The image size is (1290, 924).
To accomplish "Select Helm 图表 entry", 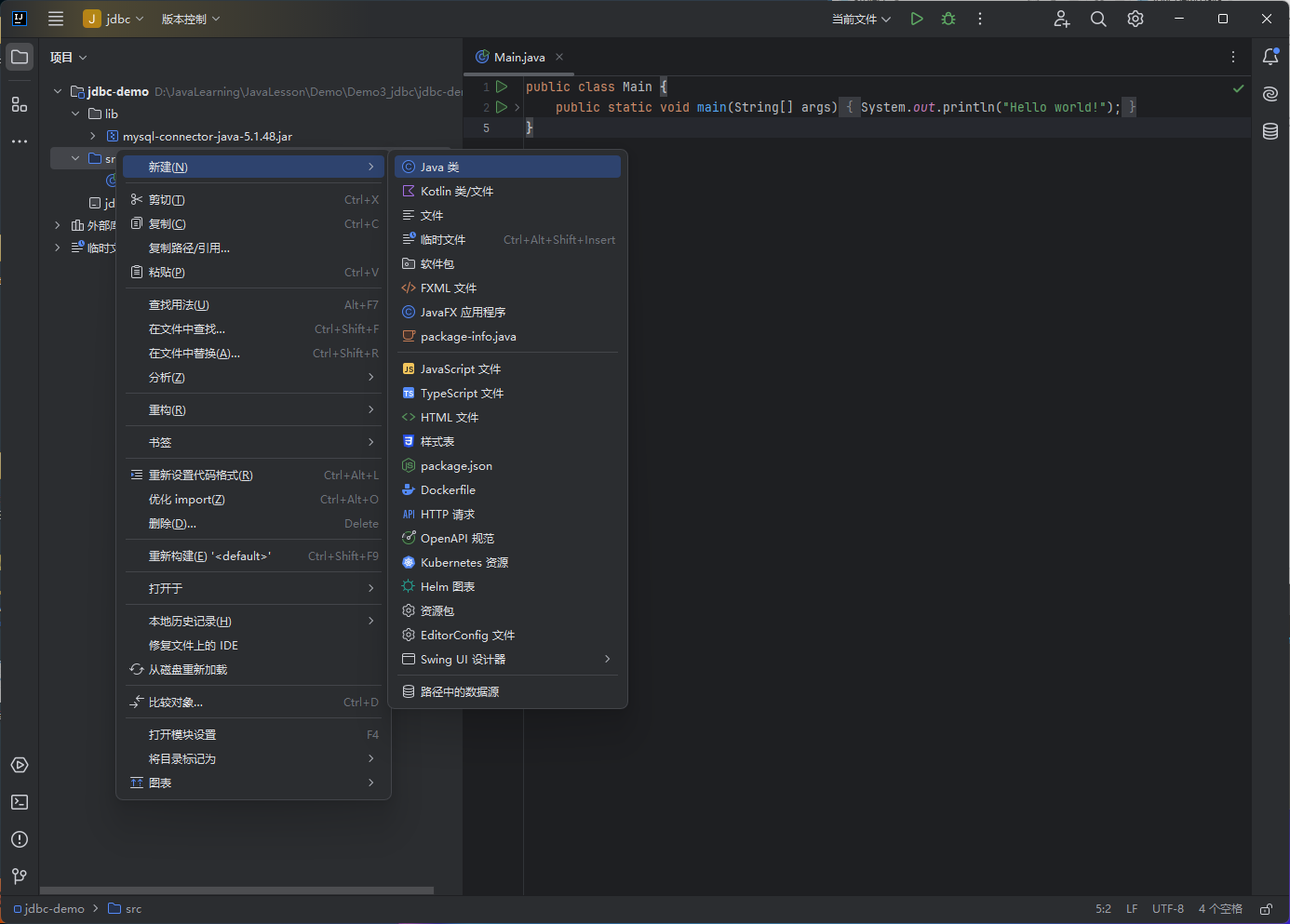I will click(x=507, y=586).
